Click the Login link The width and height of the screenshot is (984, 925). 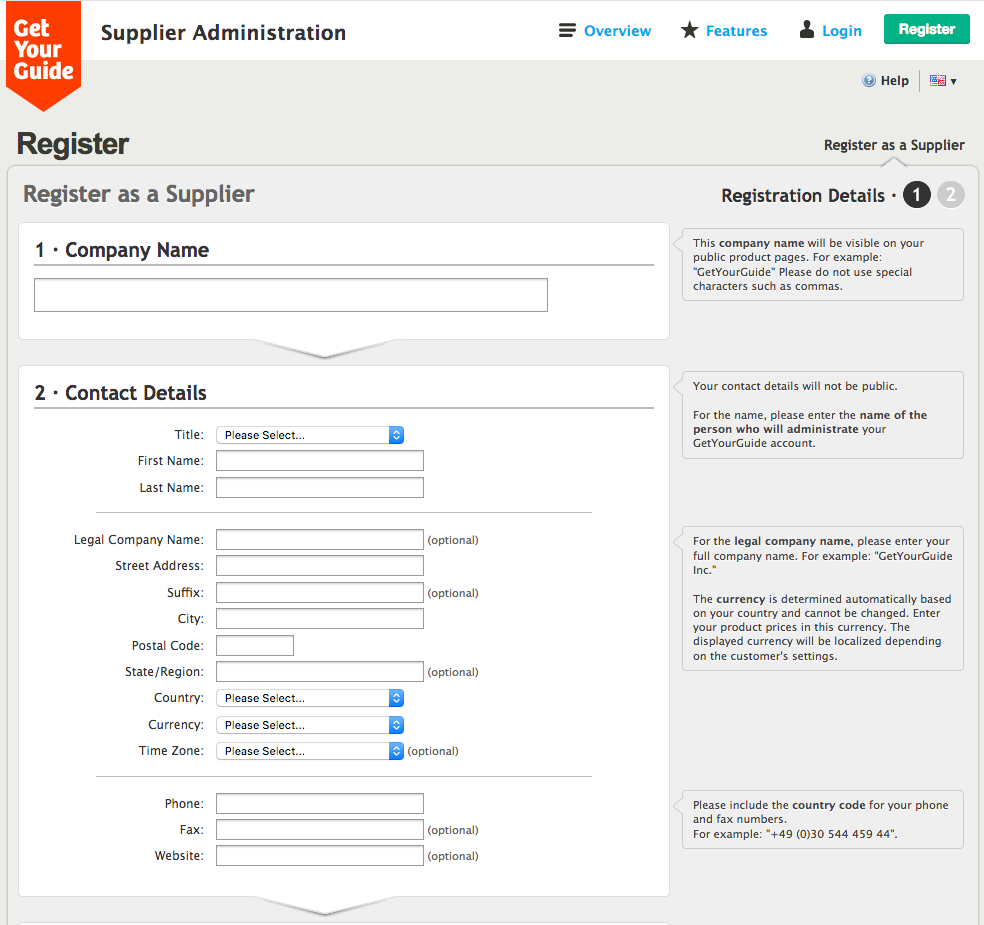coord(841,31)
